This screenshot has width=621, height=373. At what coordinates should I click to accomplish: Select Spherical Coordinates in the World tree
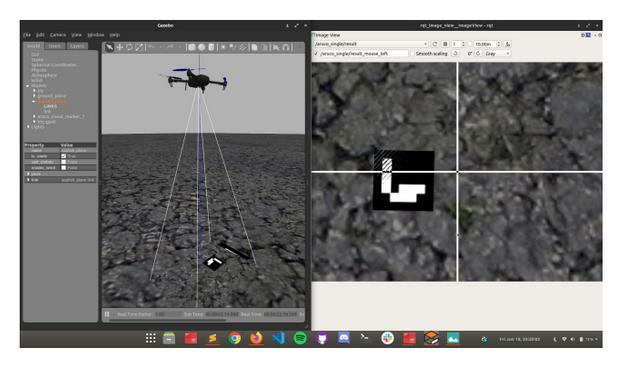coord(53,65)
